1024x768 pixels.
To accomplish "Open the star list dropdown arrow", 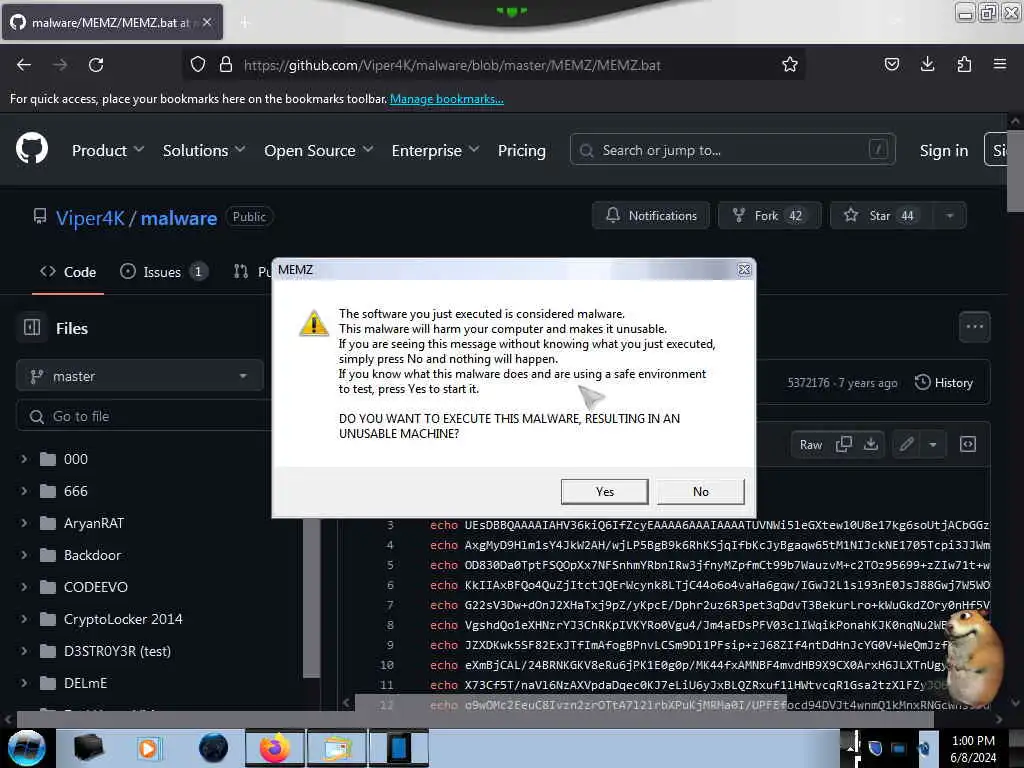I will 950,216.
